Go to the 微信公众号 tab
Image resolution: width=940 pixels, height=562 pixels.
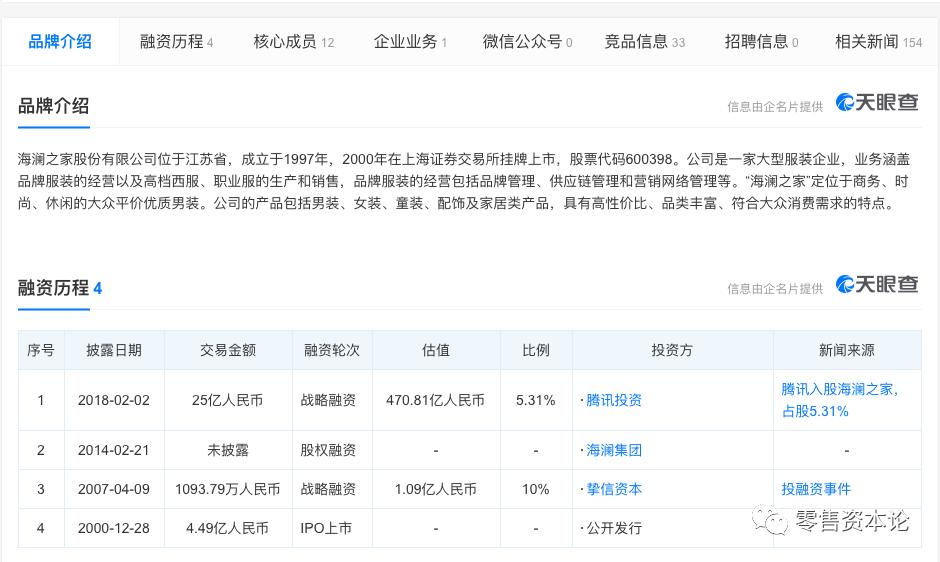528,41
